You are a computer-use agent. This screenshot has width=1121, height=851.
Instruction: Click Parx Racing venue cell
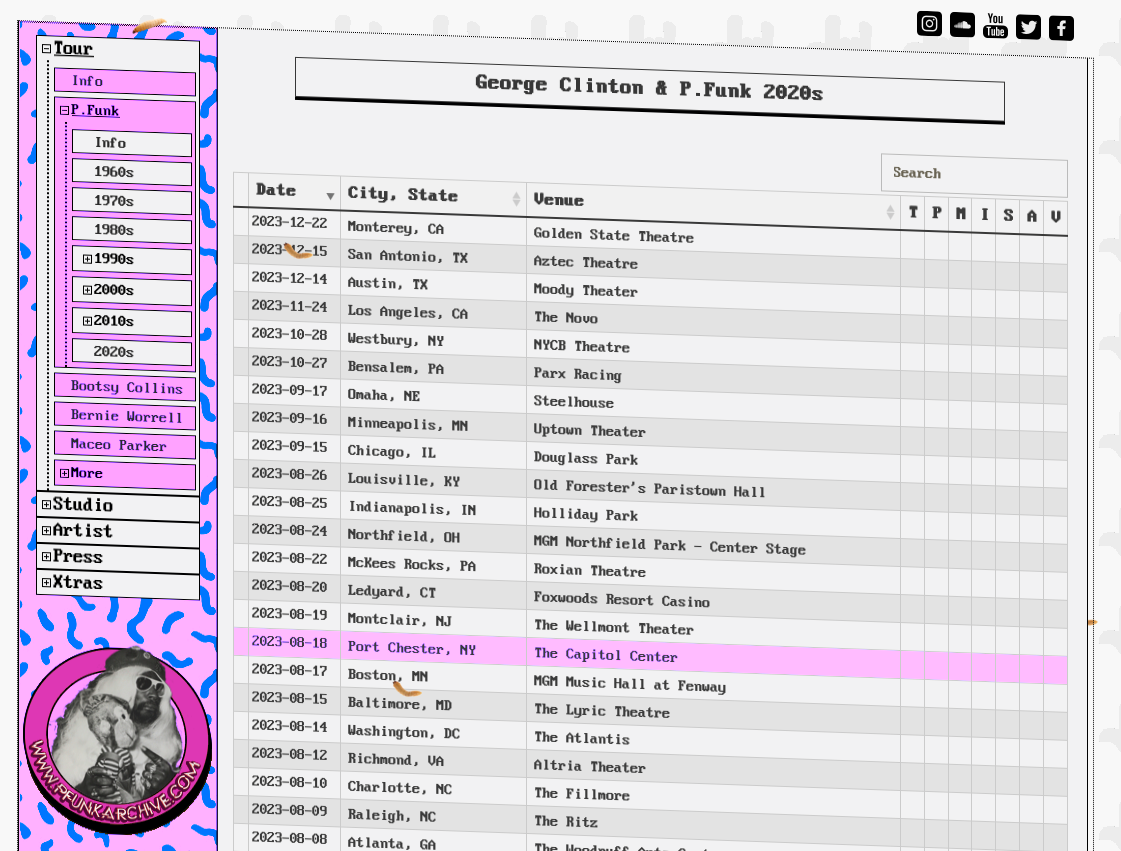(x=713, y=377)
